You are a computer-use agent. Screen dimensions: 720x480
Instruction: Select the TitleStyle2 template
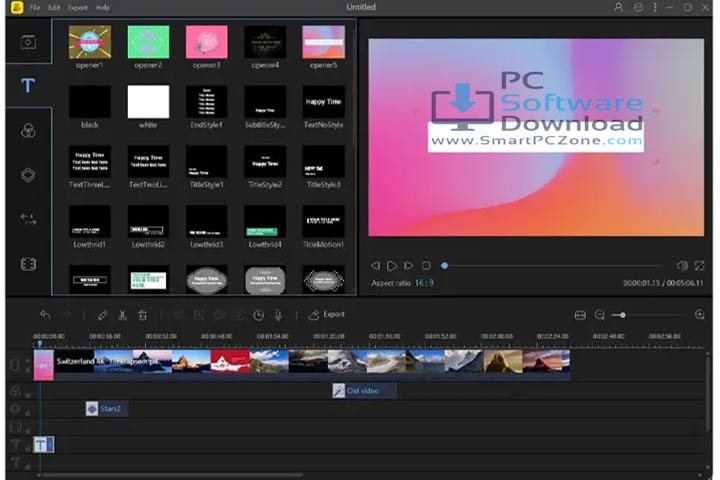point(265,162)
